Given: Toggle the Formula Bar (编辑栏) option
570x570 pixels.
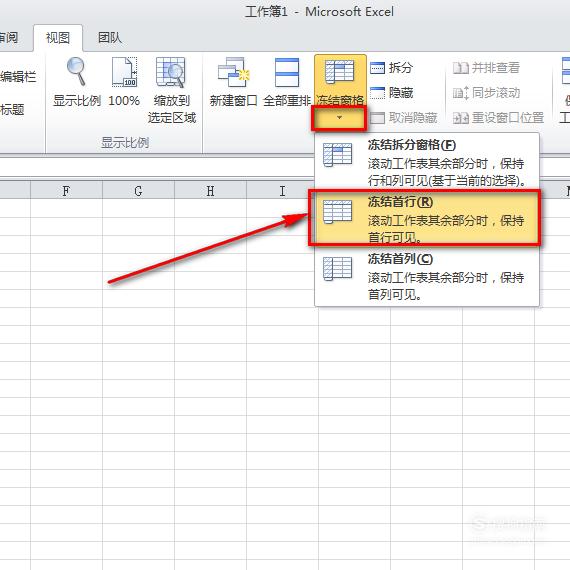Looking at the screenshot, I should (x=18, y=77).
